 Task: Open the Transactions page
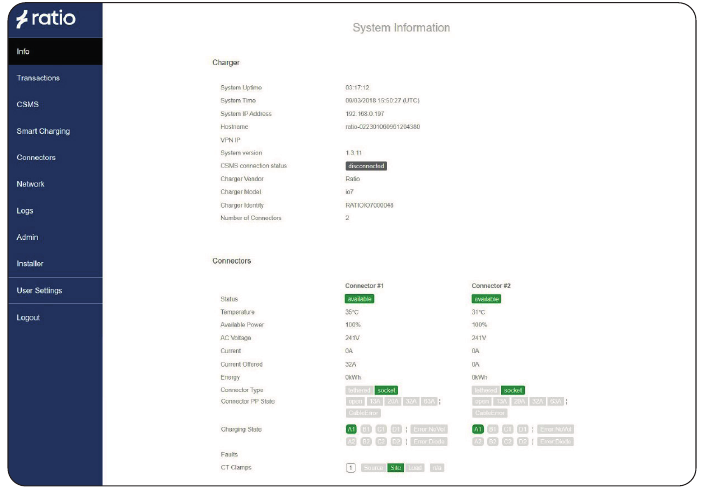(x=55, y=78)
